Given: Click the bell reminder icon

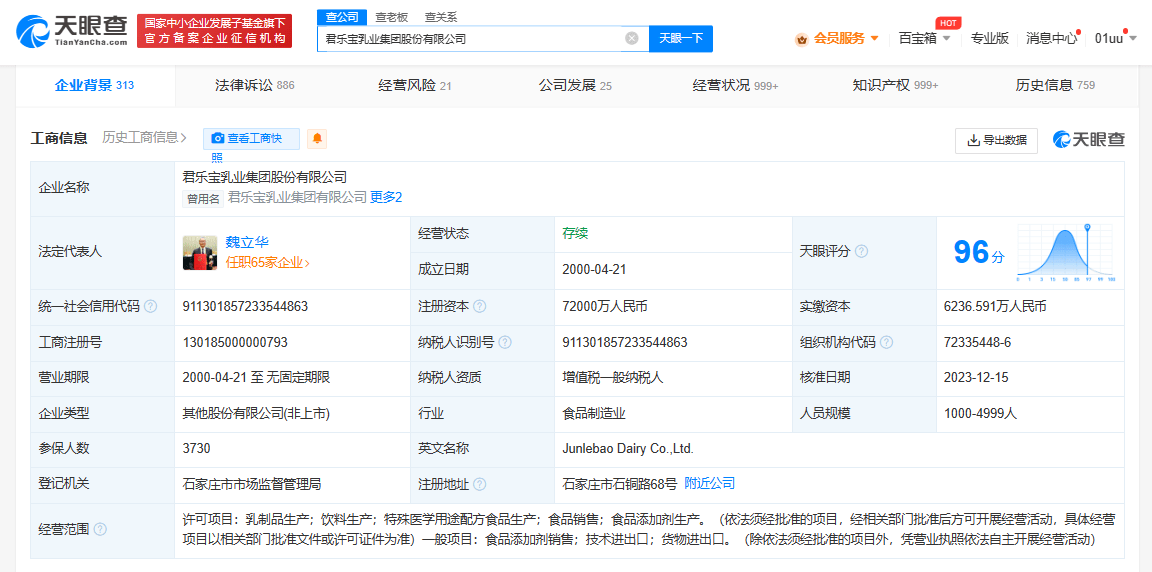Looking at the screenshot, I should tap(317, 138).
